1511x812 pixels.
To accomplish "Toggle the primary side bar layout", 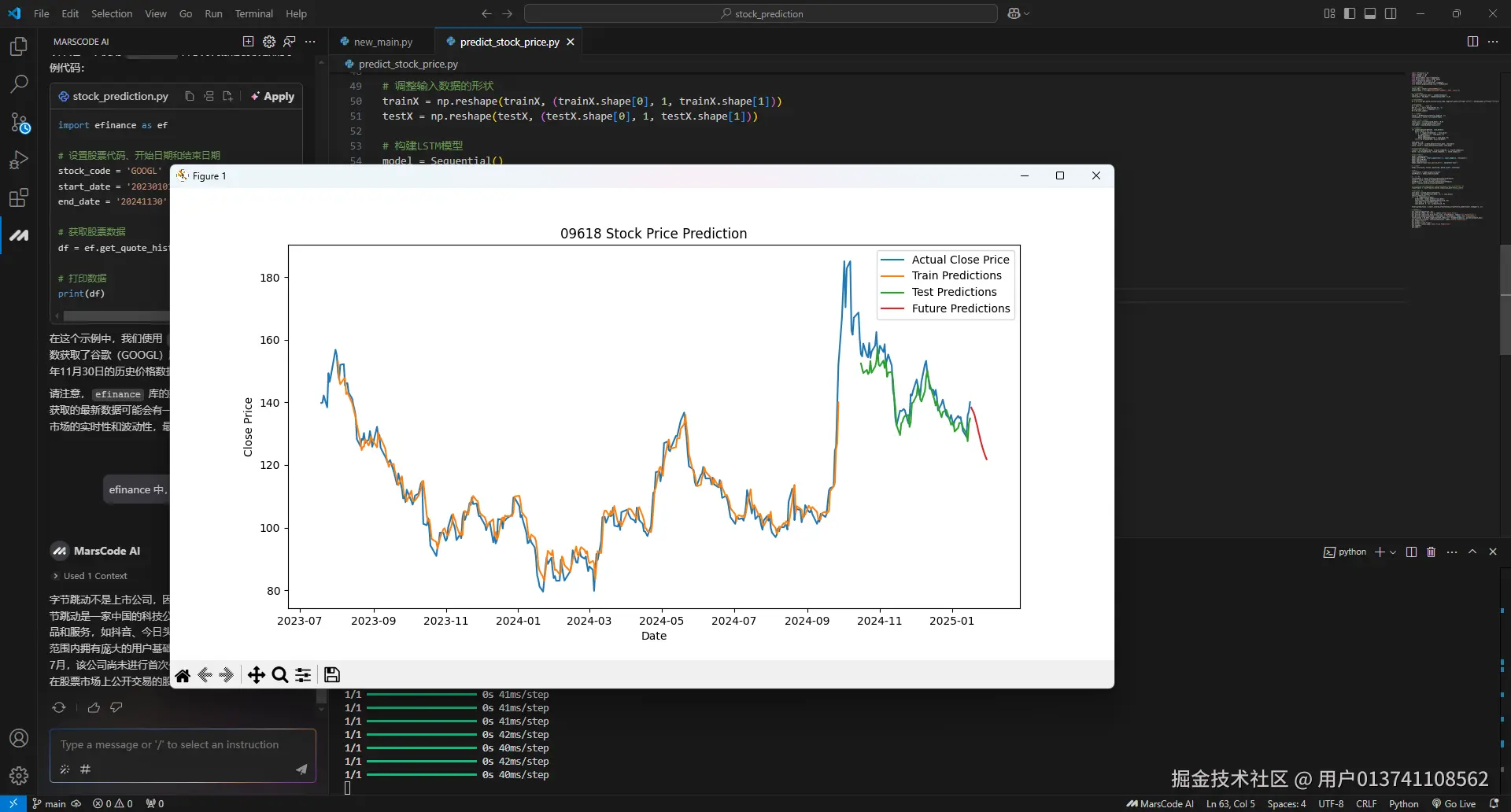I will 1350,13.
